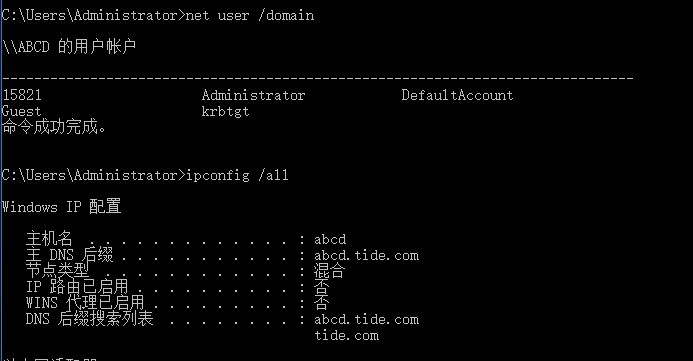Click the primary DNS suffix abcd.tide.com
The image size is (693, 361).
point(366,255)
